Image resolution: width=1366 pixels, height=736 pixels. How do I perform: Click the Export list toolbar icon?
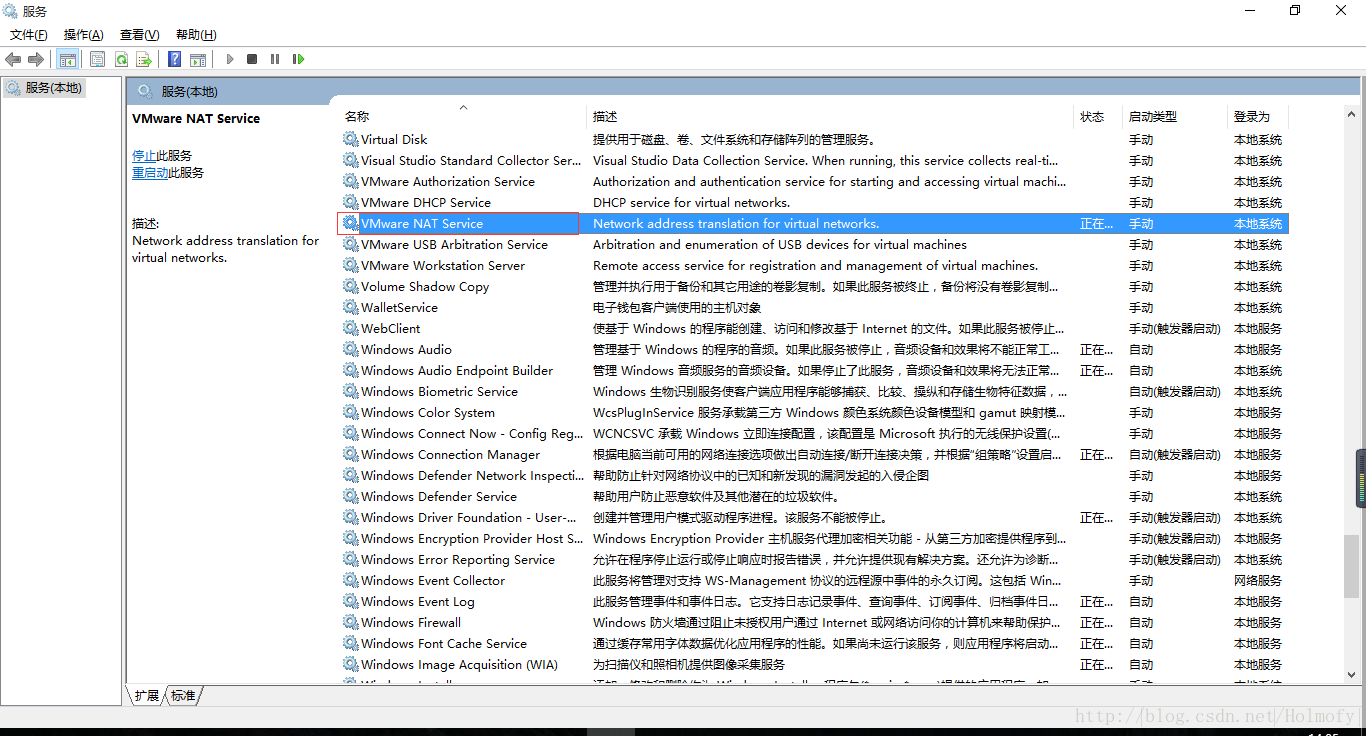click(x=144, y=59)
